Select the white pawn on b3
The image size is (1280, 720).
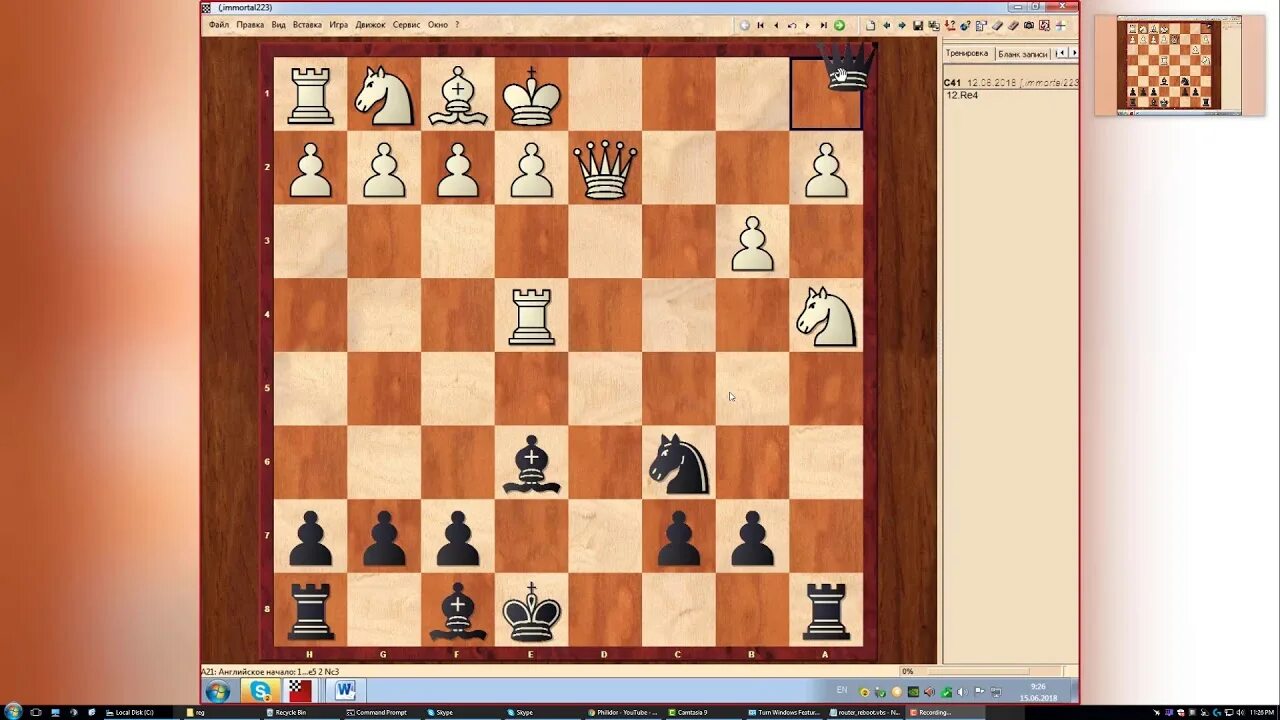[x=752, y=242]
